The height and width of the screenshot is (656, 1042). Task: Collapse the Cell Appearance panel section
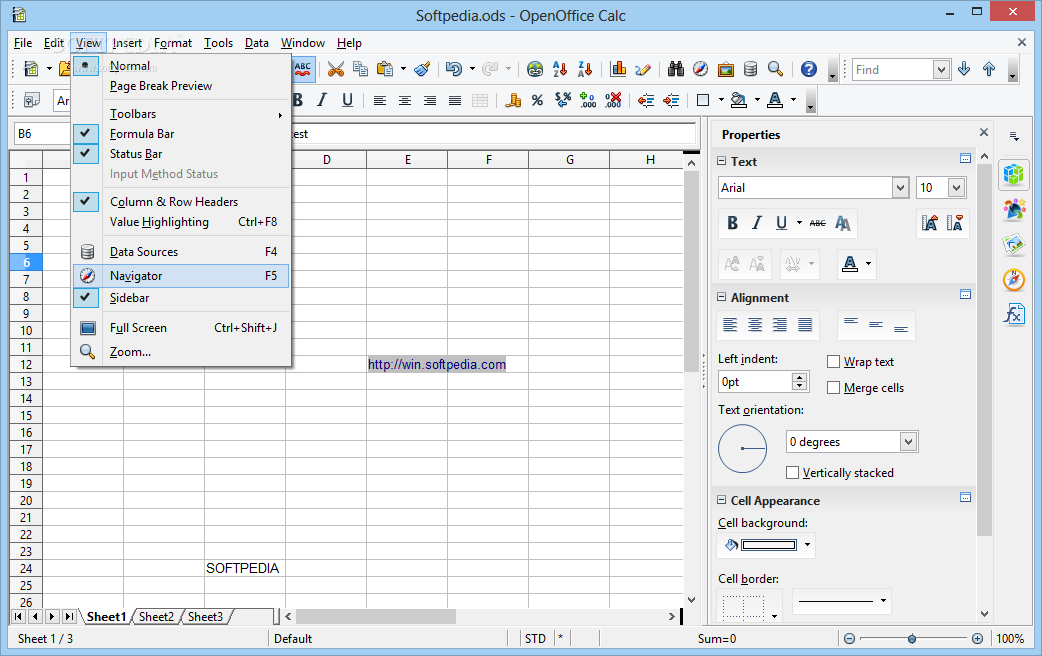click(x=722, y=500)
